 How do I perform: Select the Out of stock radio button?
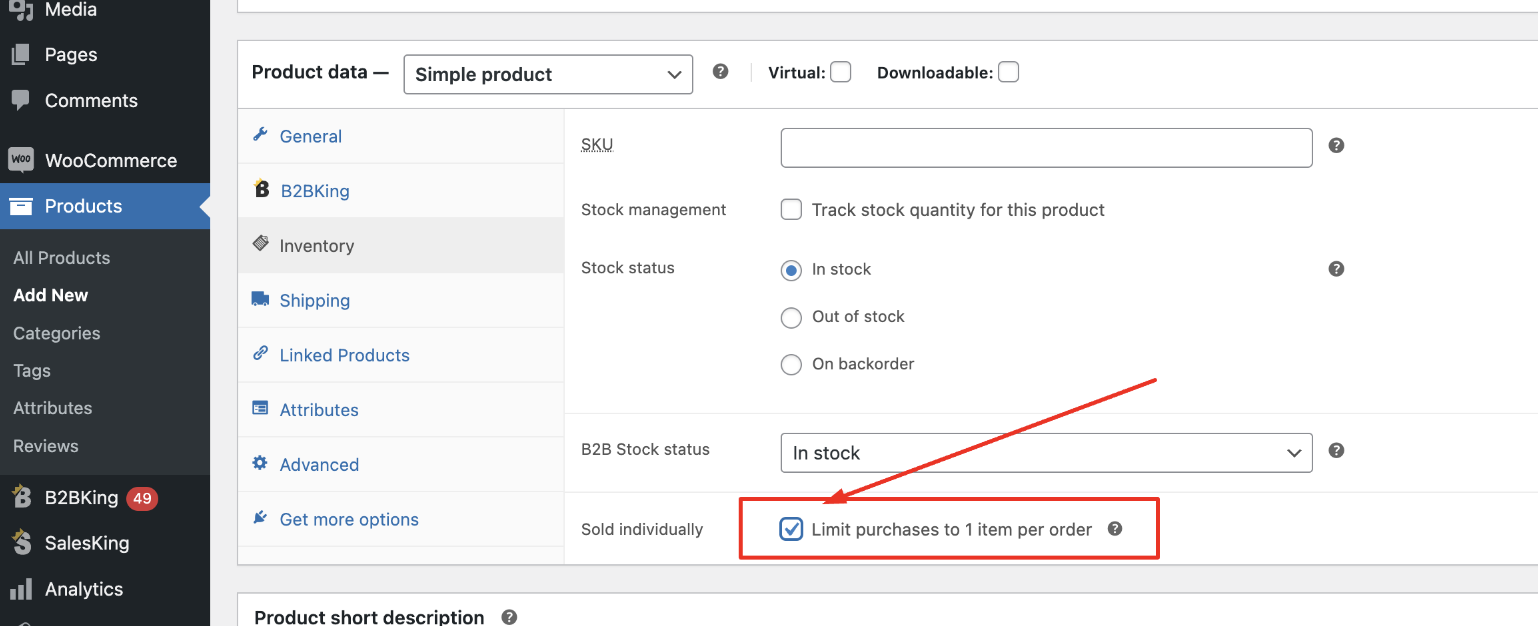[791, 317]
